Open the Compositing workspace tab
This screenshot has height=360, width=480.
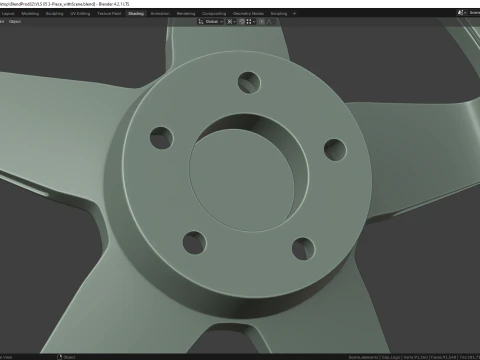click(x=214, y=14)
